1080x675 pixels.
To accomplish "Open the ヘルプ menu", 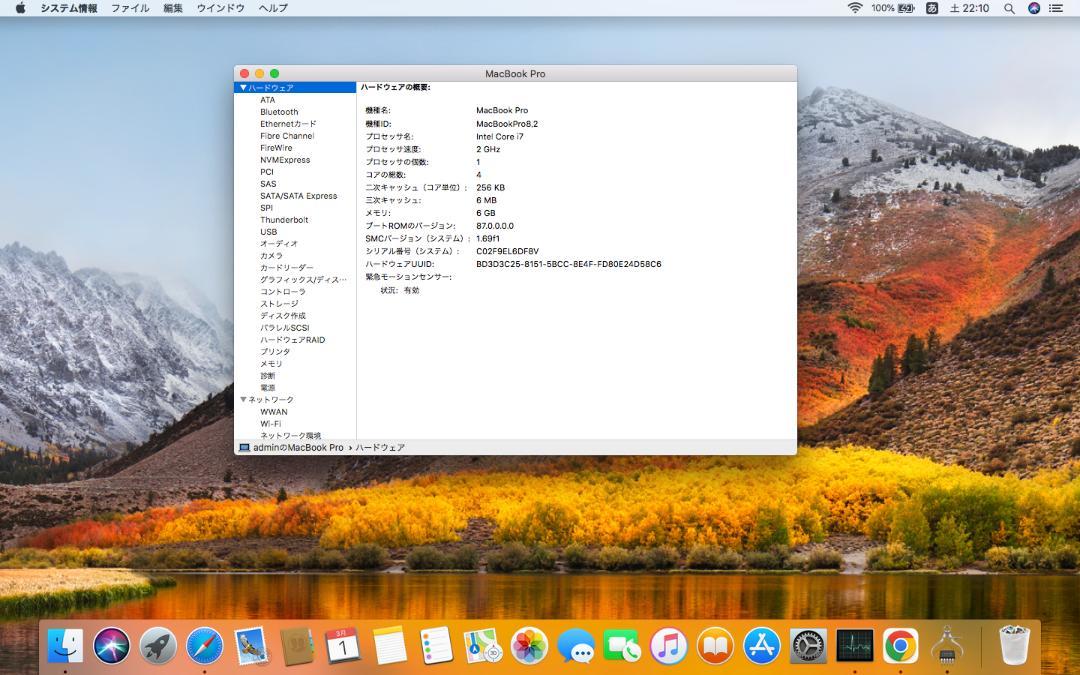I will click(x=273, y=8).
